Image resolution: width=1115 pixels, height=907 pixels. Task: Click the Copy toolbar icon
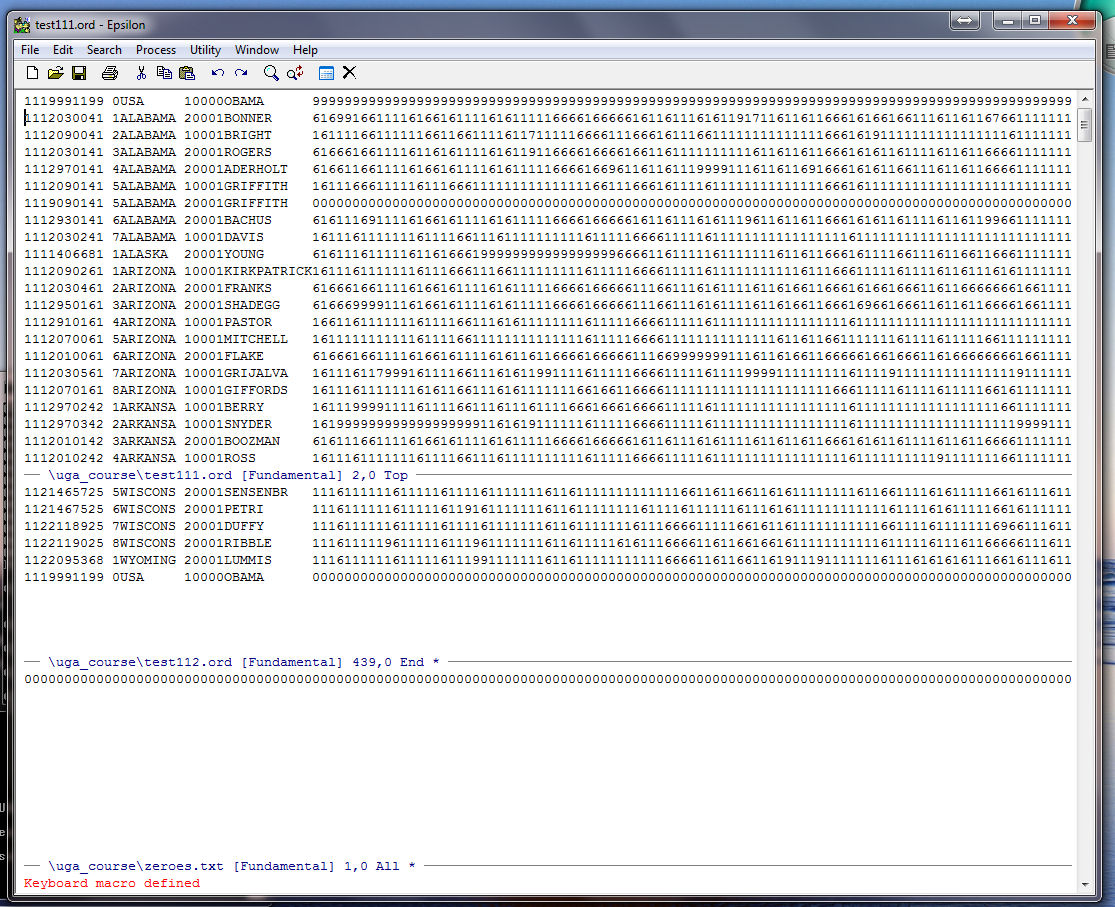164,73
